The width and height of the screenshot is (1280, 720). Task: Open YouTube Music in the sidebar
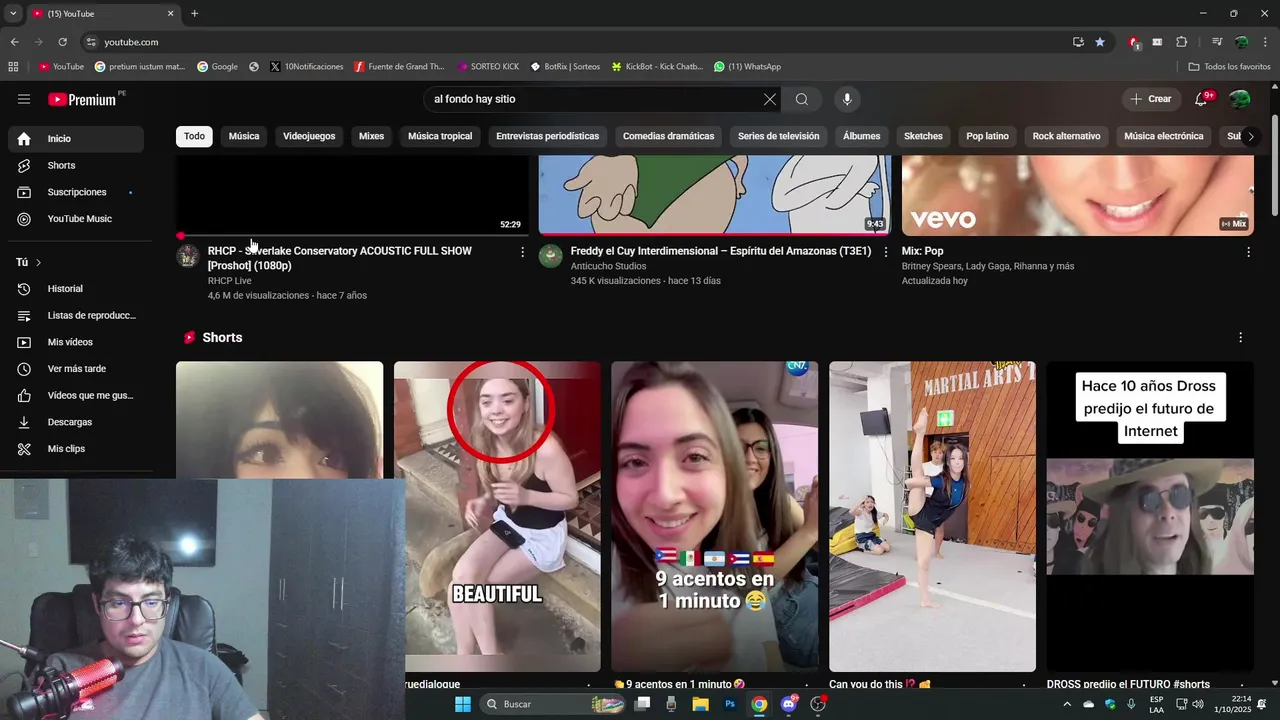click(x=76, y=219)
